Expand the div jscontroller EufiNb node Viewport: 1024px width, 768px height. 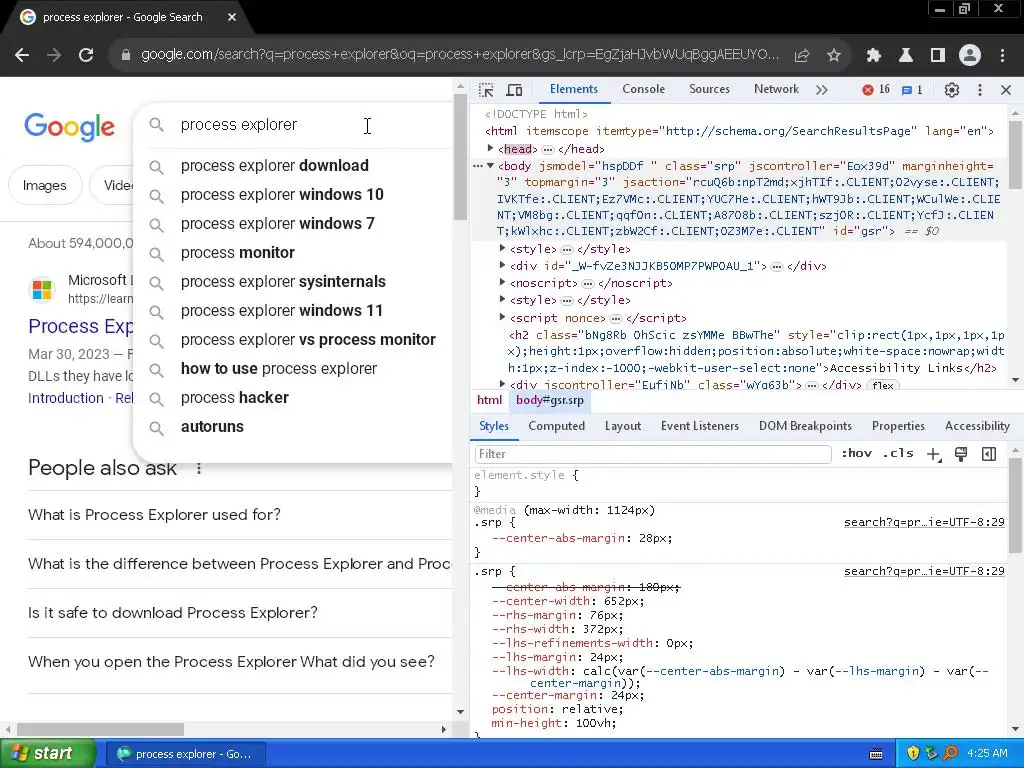click(x=502, y=385)
